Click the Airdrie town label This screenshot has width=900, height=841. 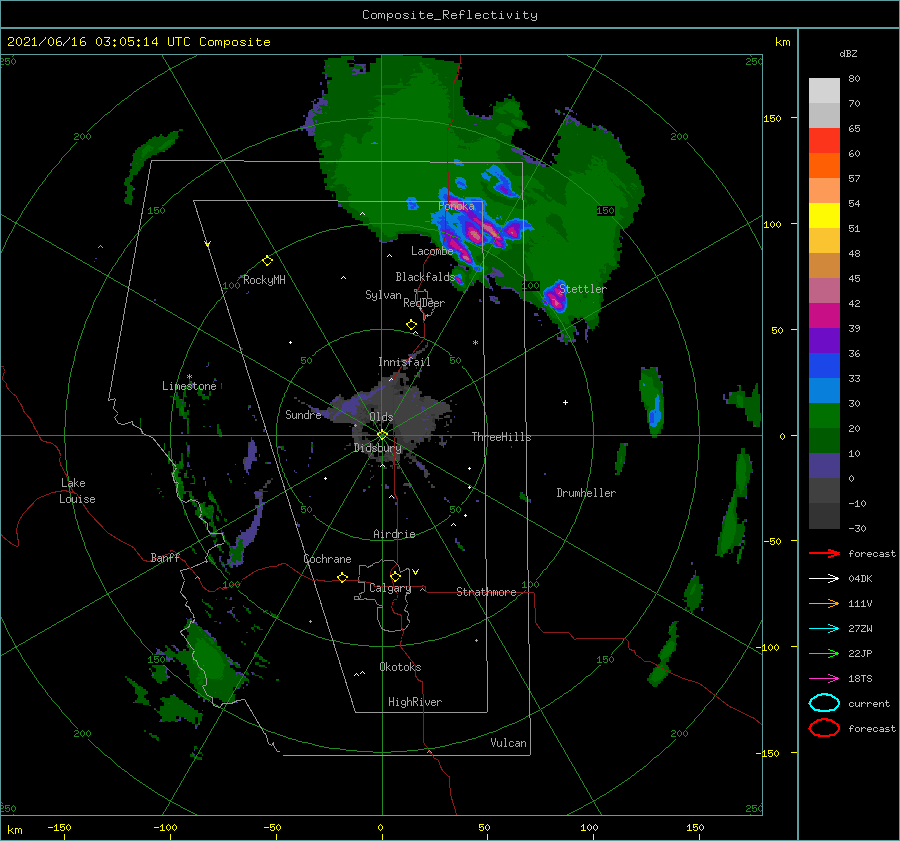point(394,534)
